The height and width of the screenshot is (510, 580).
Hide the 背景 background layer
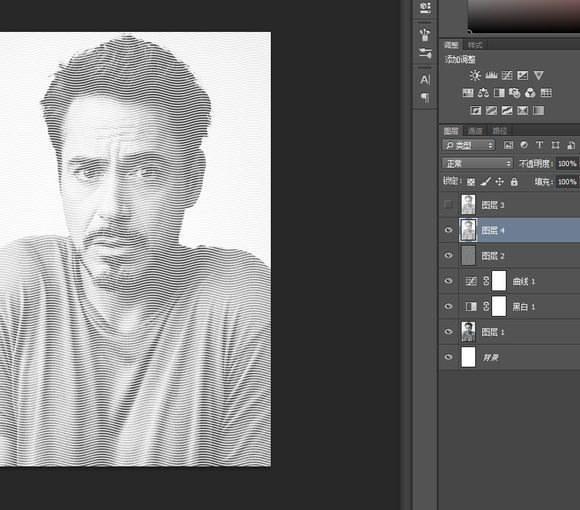point(448,357)
